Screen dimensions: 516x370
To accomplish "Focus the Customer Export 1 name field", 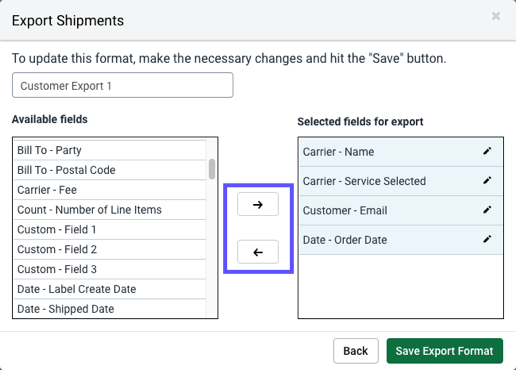I will (x=123, y=85).
